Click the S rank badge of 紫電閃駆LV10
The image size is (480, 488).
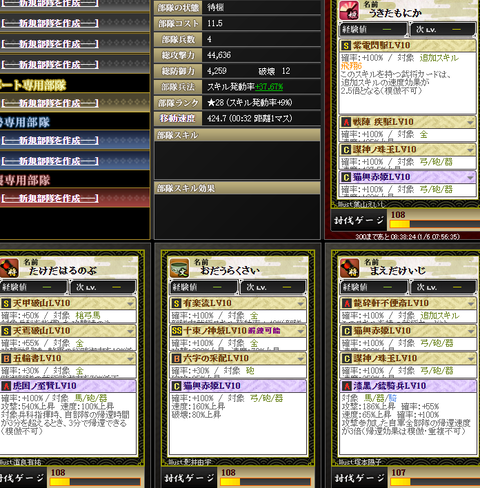click(346, 46)
